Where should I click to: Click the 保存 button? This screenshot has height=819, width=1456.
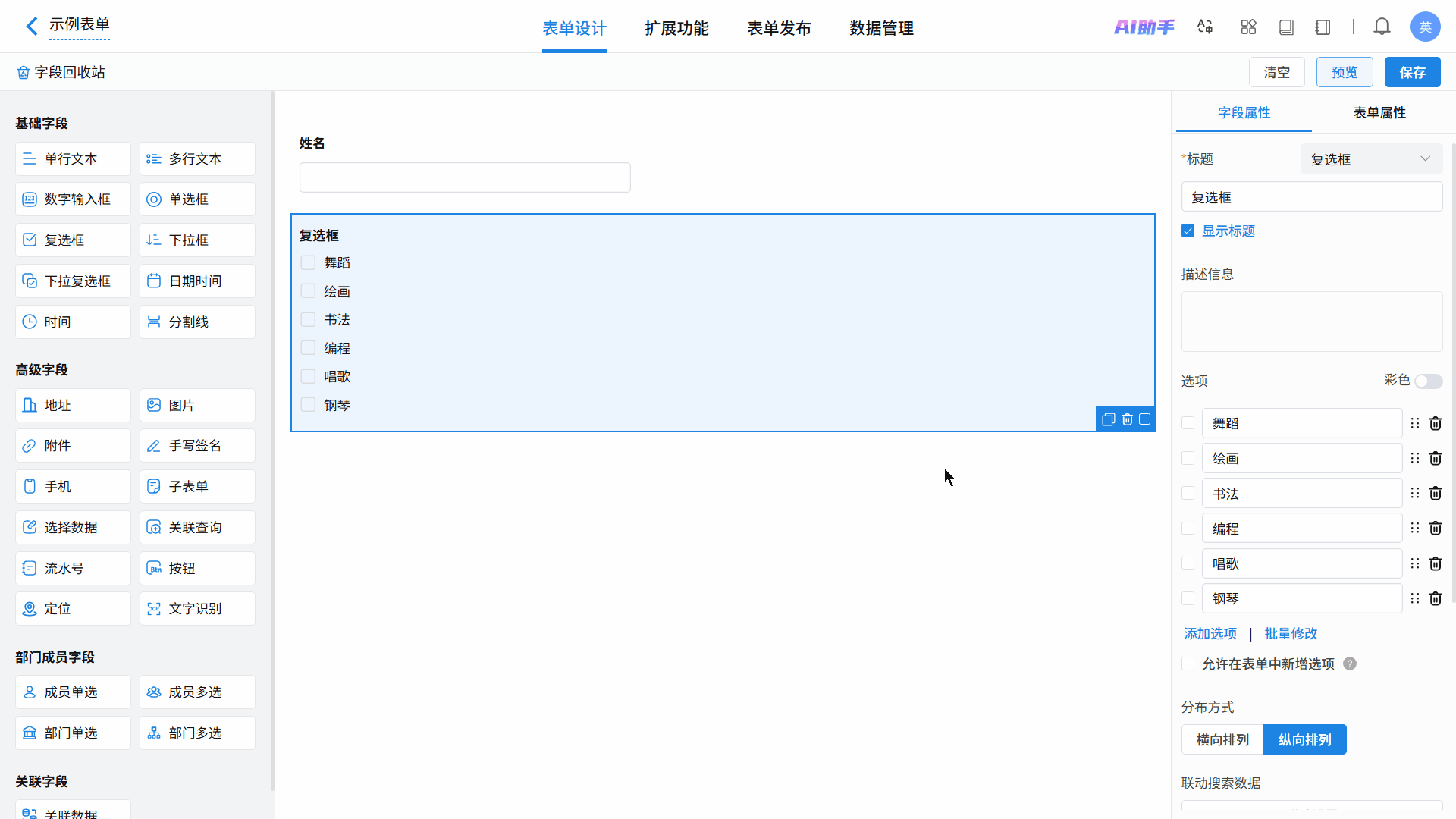click(1412, 73)
